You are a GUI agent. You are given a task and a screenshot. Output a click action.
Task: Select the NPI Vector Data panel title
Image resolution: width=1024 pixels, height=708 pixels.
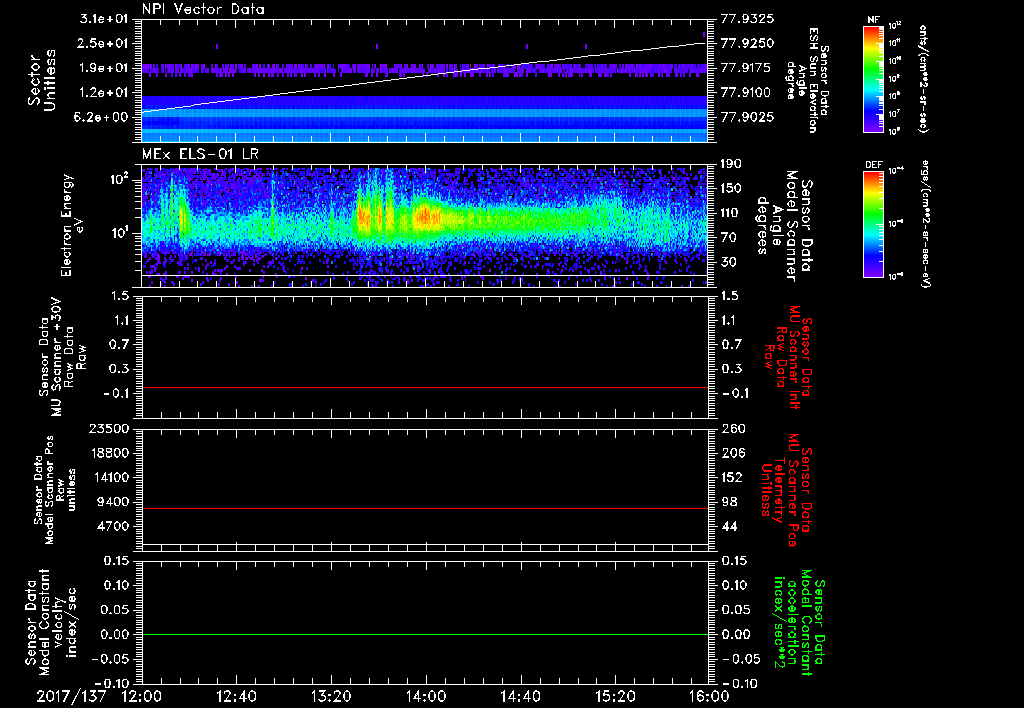(203, 9)
